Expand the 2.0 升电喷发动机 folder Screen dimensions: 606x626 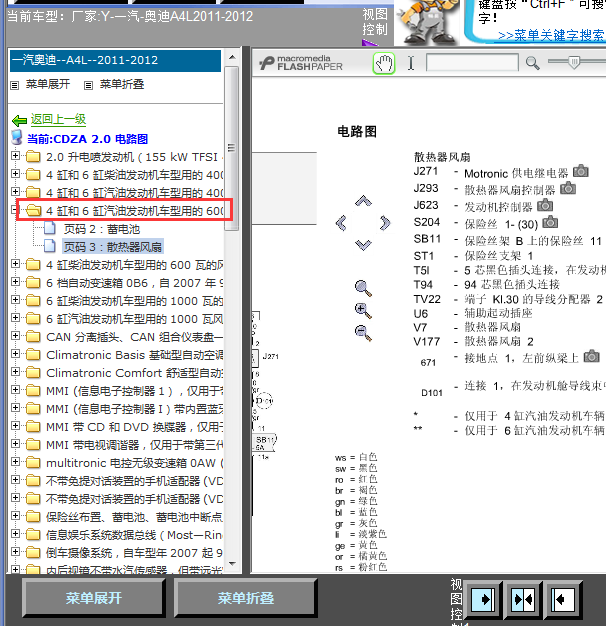point(15,155)
